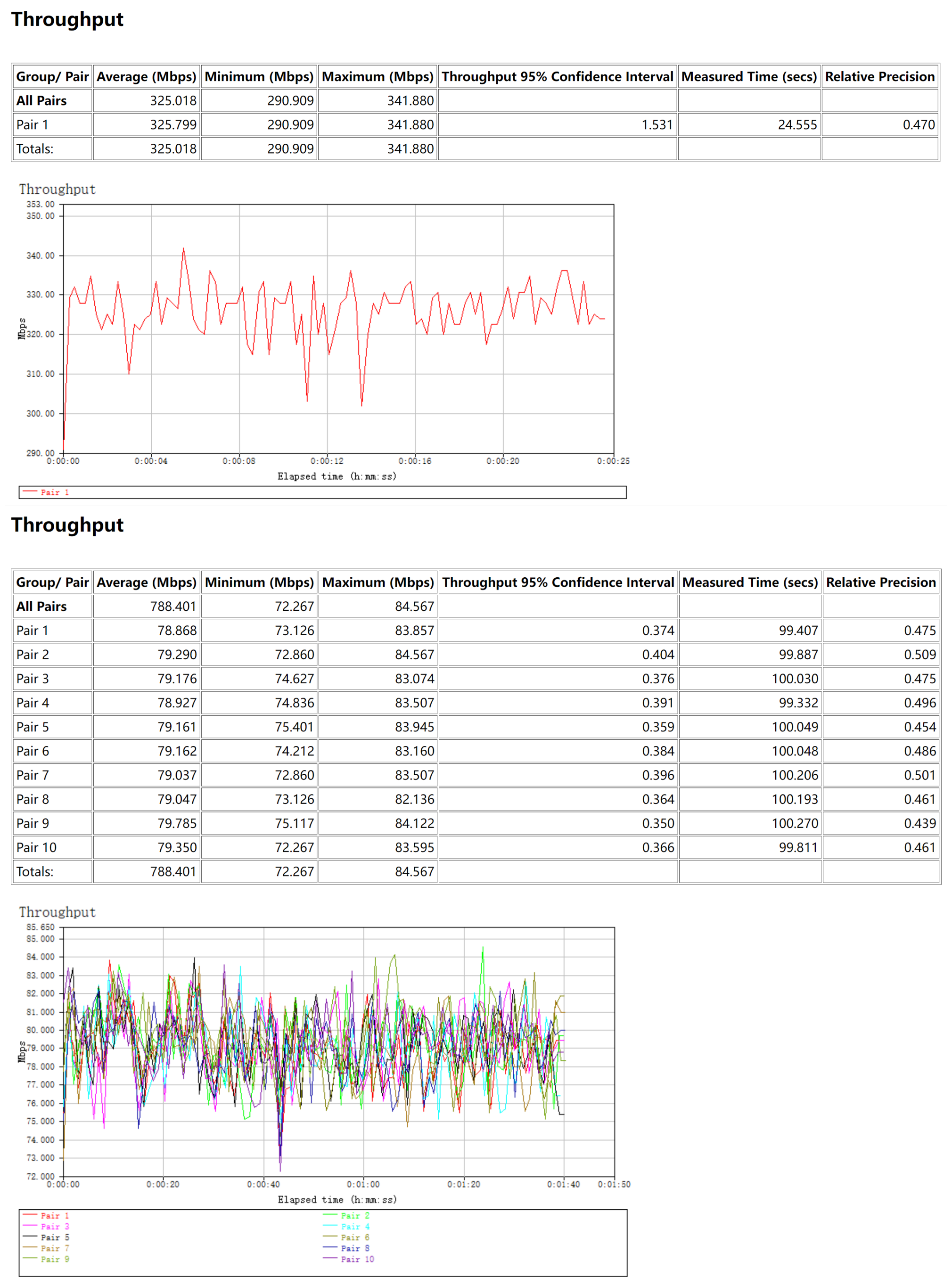Click the Pair 5 black legend entry
Screen dimensions: 952x1287
pos(54,1237)
